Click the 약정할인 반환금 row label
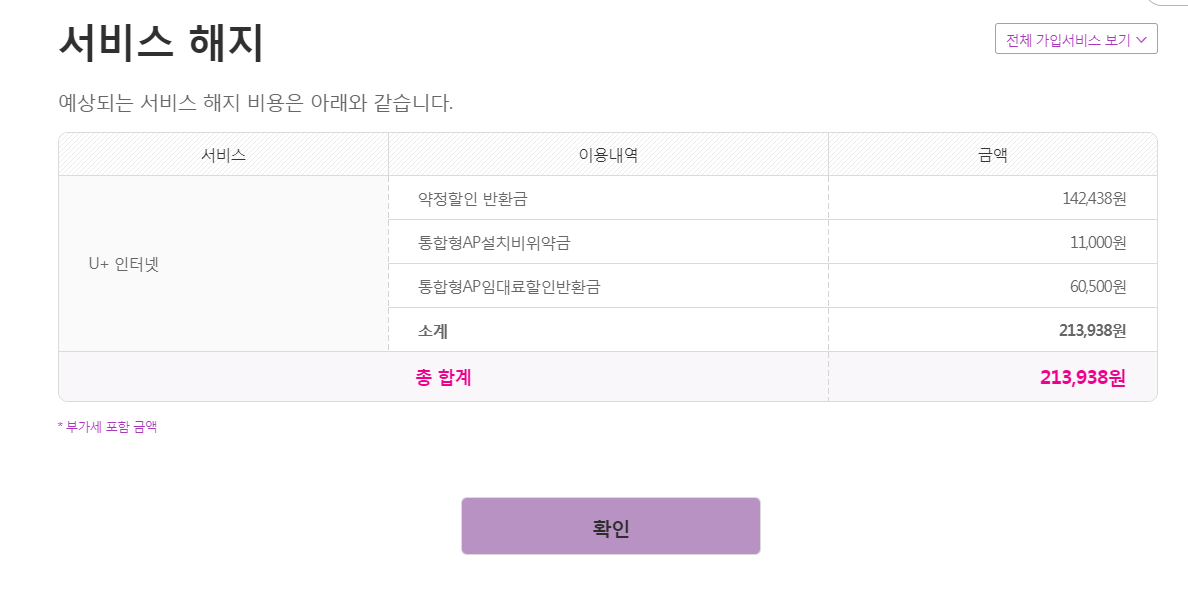The height and width of the screenshot is (611, 1188). click(x=472, y=198)
